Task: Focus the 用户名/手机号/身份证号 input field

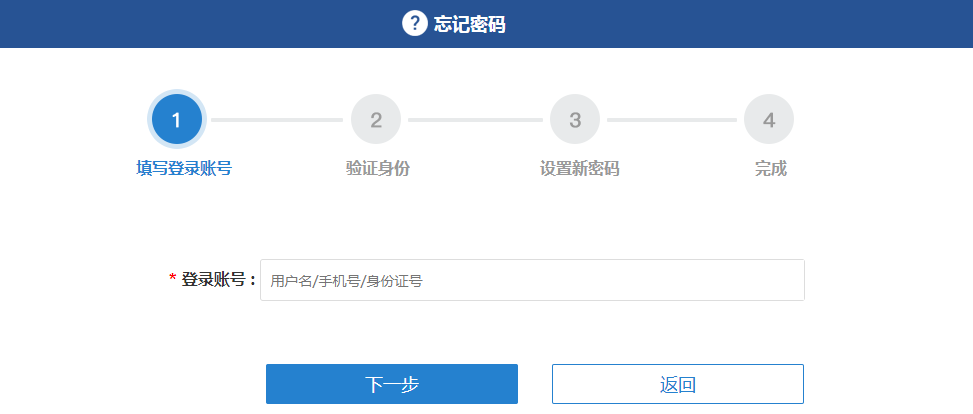Action: [x=532, y=280]
